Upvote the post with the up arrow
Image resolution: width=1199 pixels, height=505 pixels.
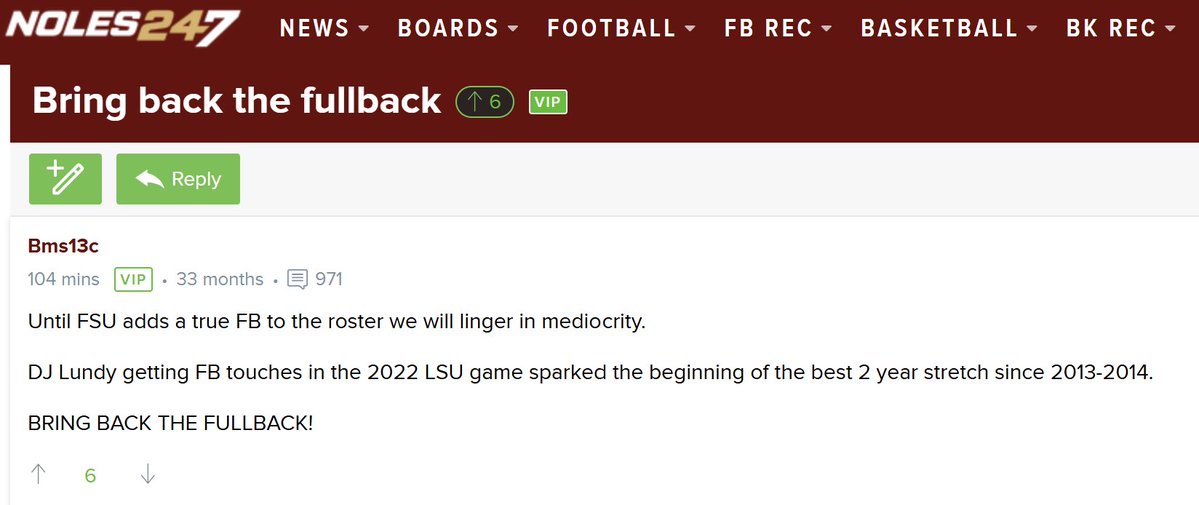(37, 475)
